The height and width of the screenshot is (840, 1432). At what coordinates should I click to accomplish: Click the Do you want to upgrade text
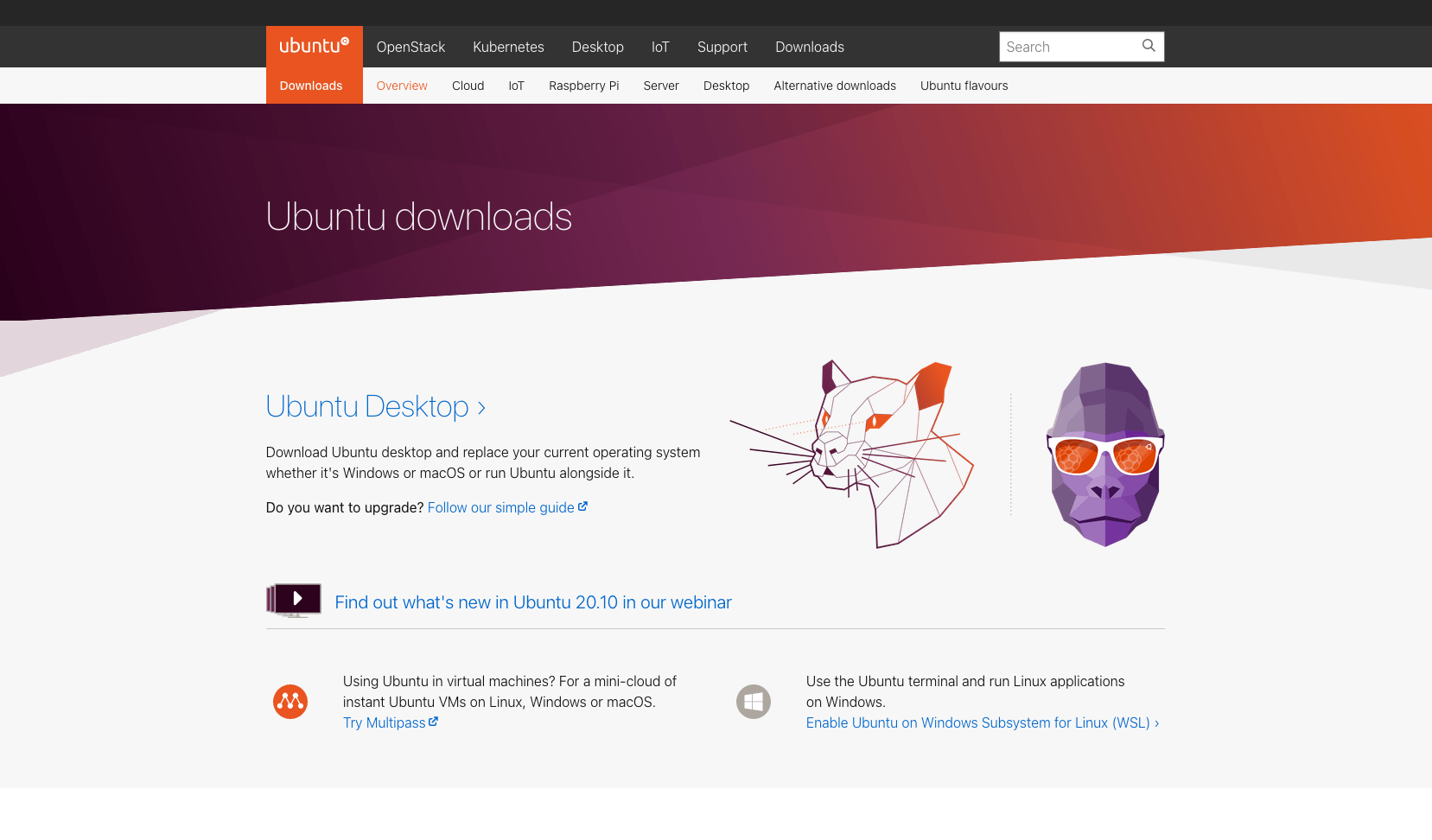(x=345, y=507)
